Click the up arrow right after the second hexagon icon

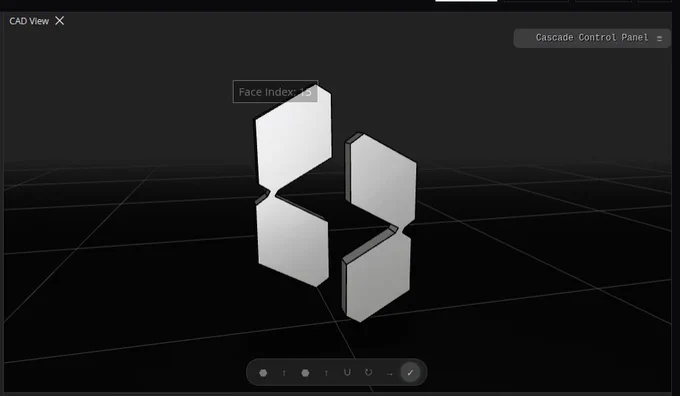tap(326, 373)
